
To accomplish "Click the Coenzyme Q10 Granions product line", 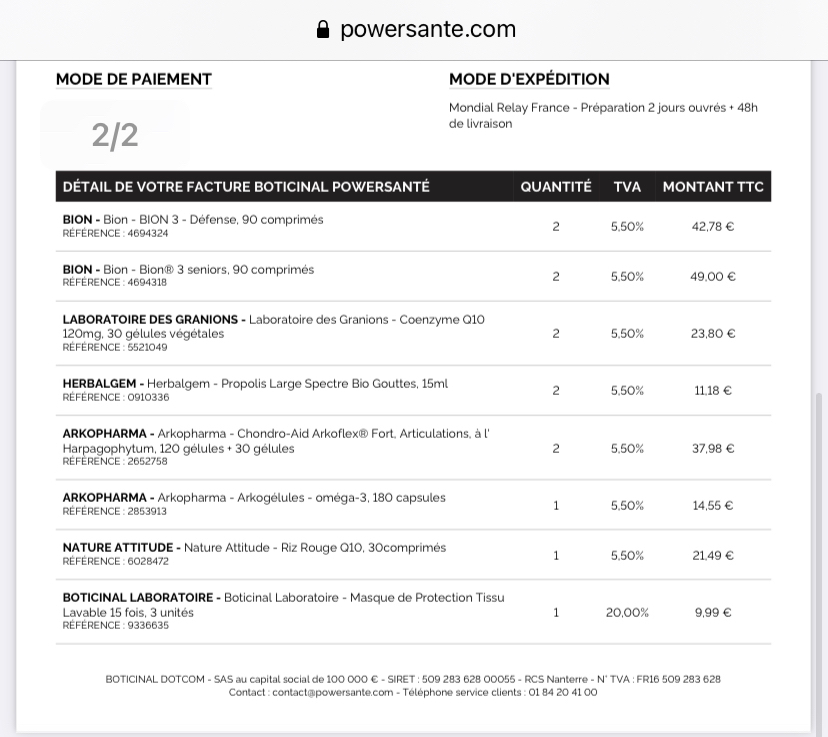I will [273, 332].
